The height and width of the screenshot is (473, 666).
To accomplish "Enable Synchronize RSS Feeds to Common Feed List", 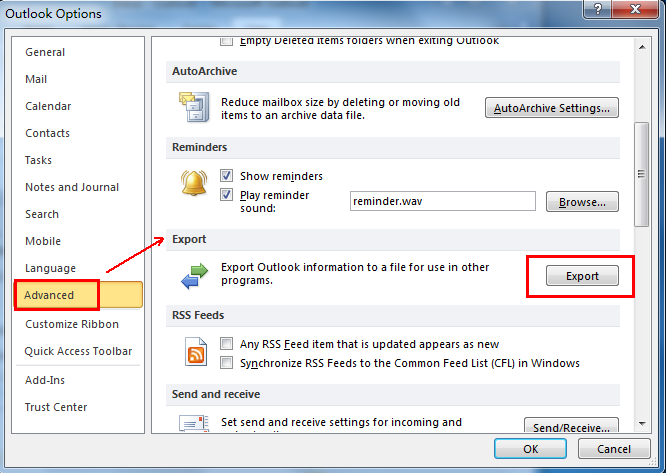I will click(227, 363).
